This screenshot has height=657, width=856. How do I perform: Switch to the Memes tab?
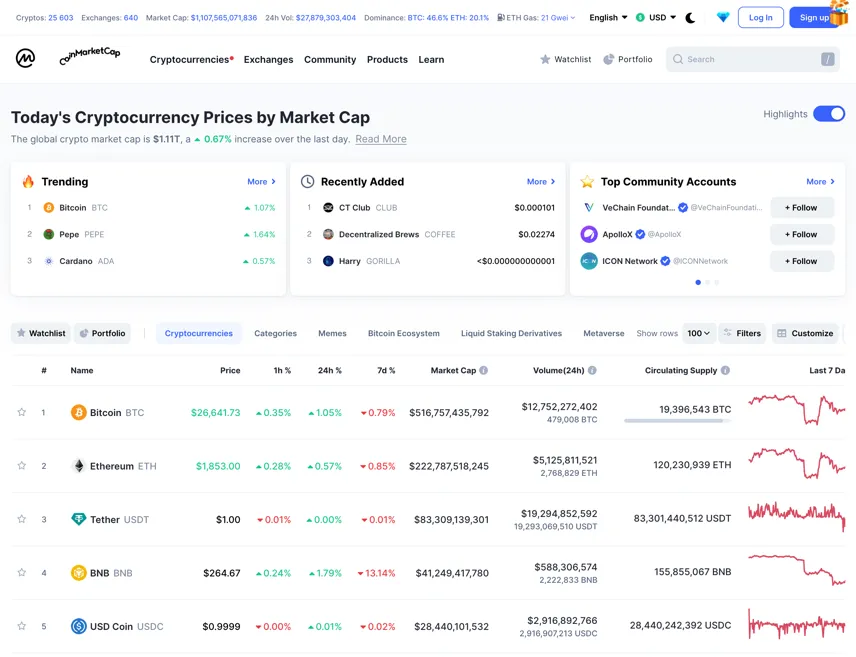point(332,333)
